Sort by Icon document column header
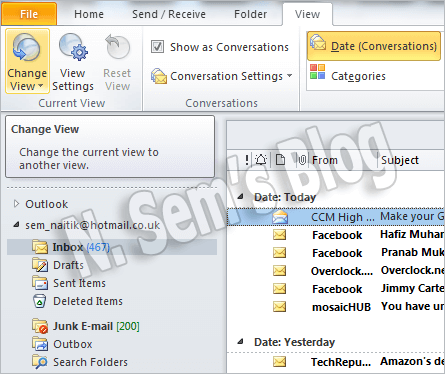The width and height of the screenshot is (445, 374). coord(281,160)
